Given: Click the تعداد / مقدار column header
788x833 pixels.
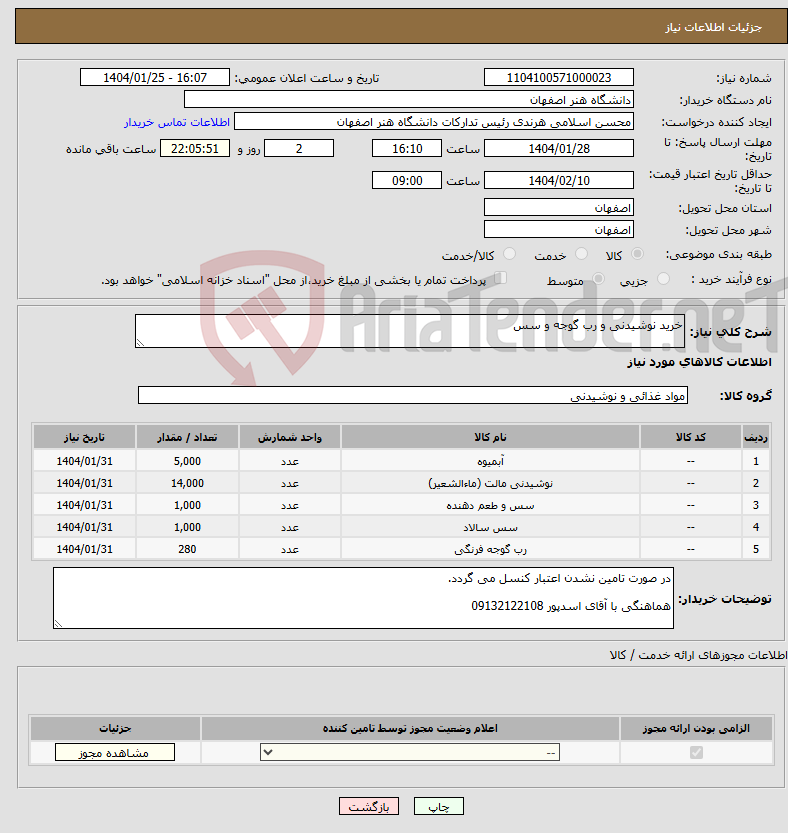Looking at the screenshot, I should [187, 437].
